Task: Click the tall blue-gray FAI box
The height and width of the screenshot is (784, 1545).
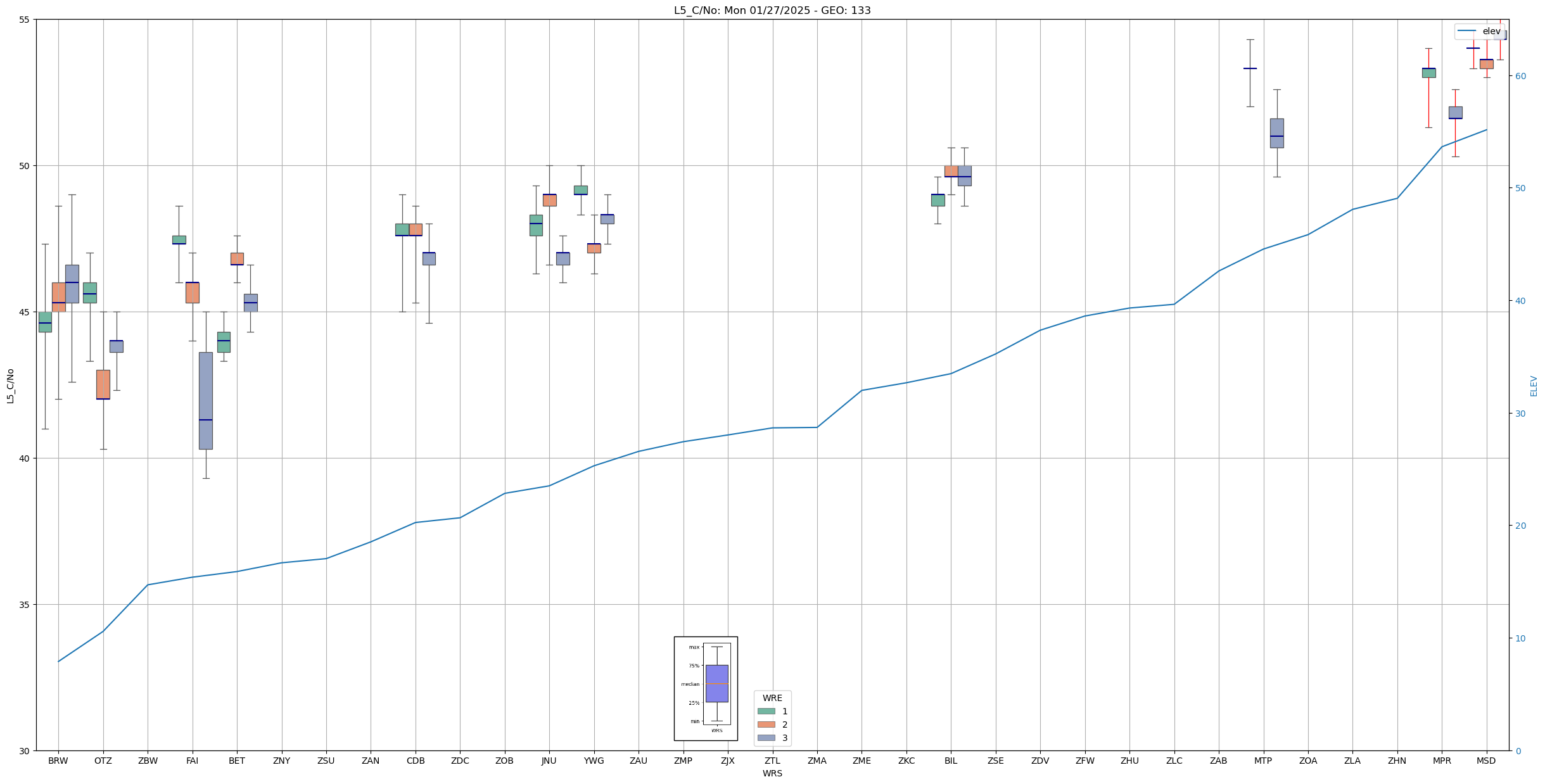Action: point(205,400)
